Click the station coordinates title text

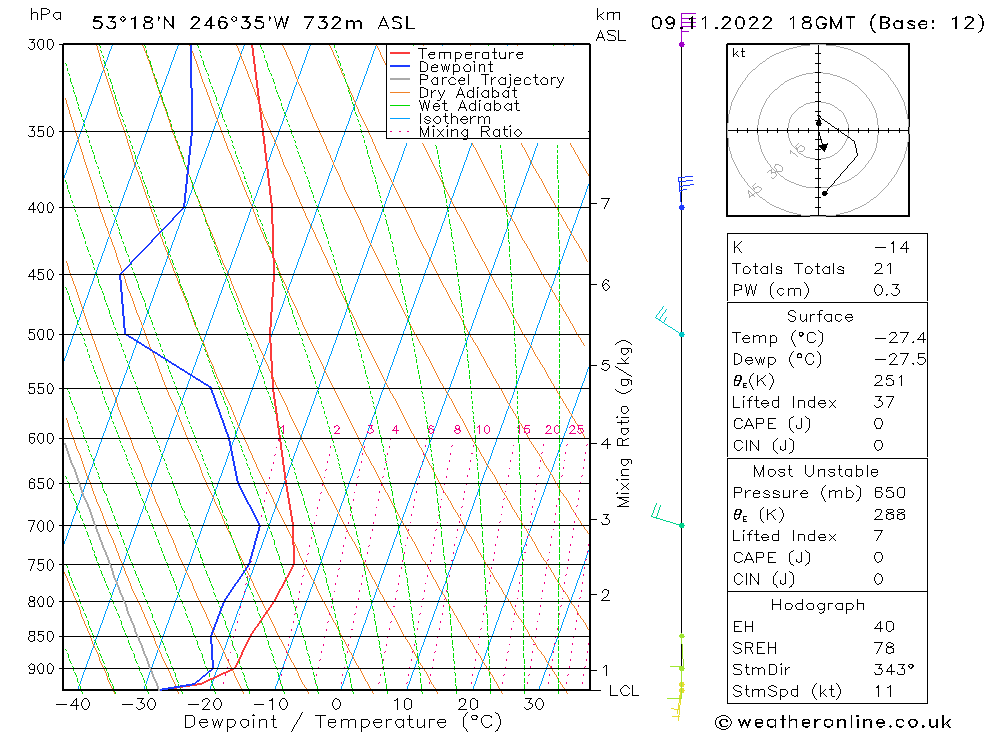(x=253, y=23)
